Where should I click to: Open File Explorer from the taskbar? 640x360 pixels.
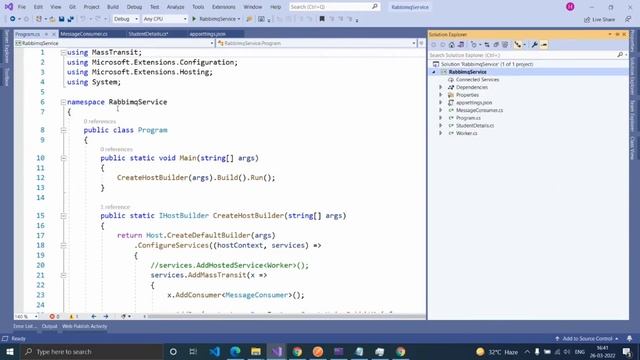coord(256,351)
